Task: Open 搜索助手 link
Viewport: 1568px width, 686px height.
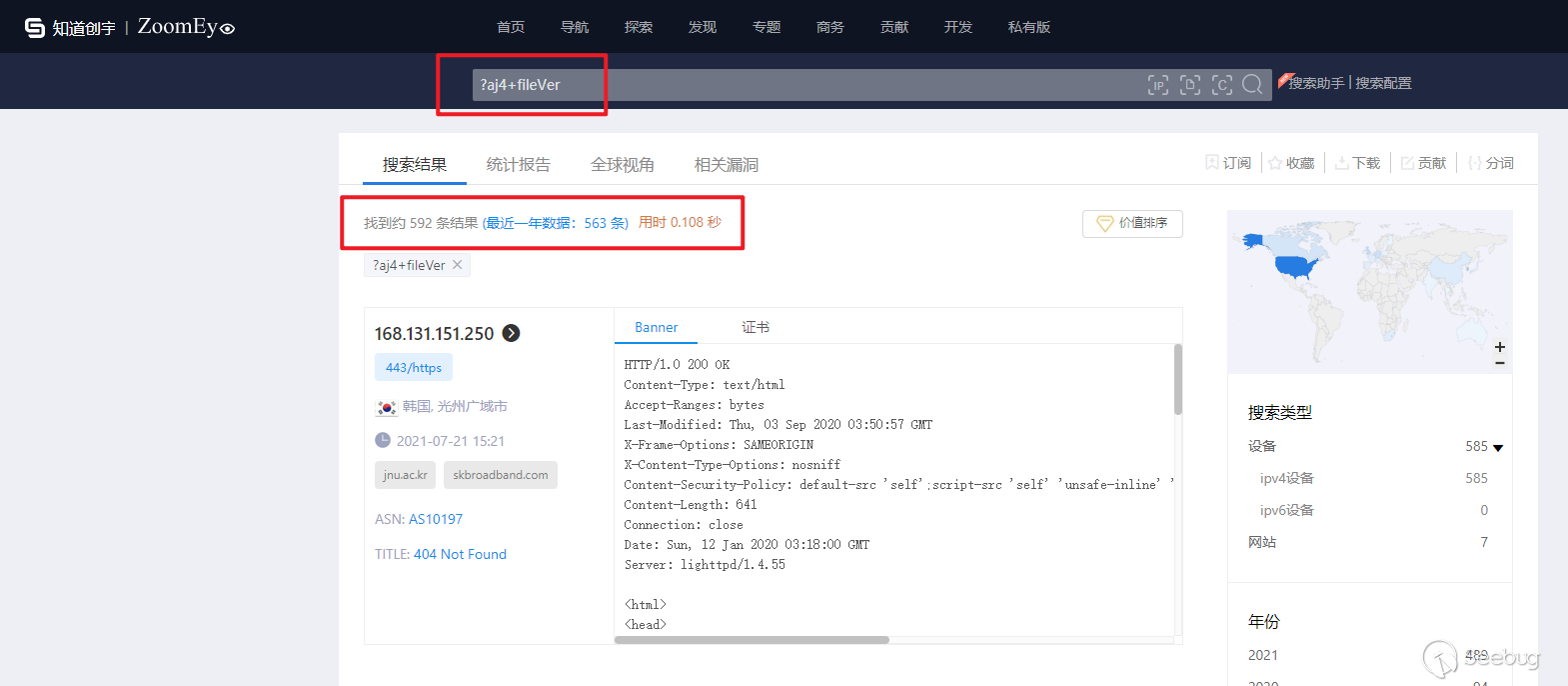Action: [x=1316, y=83]
